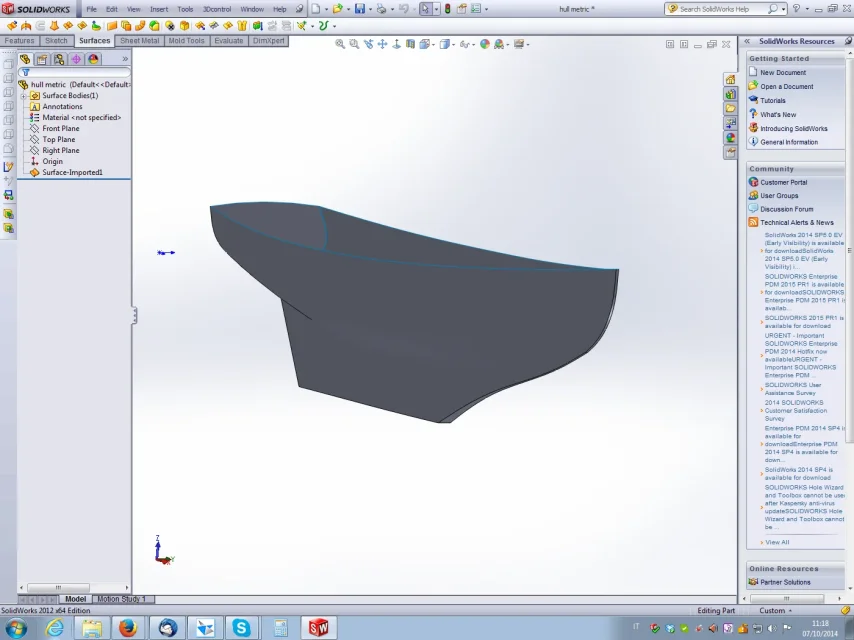This screenshot has width=854, height=640.
Task: Expand the Surface Bodies(1) tree node
Action: pyautogui.click(x=23, y=96)
